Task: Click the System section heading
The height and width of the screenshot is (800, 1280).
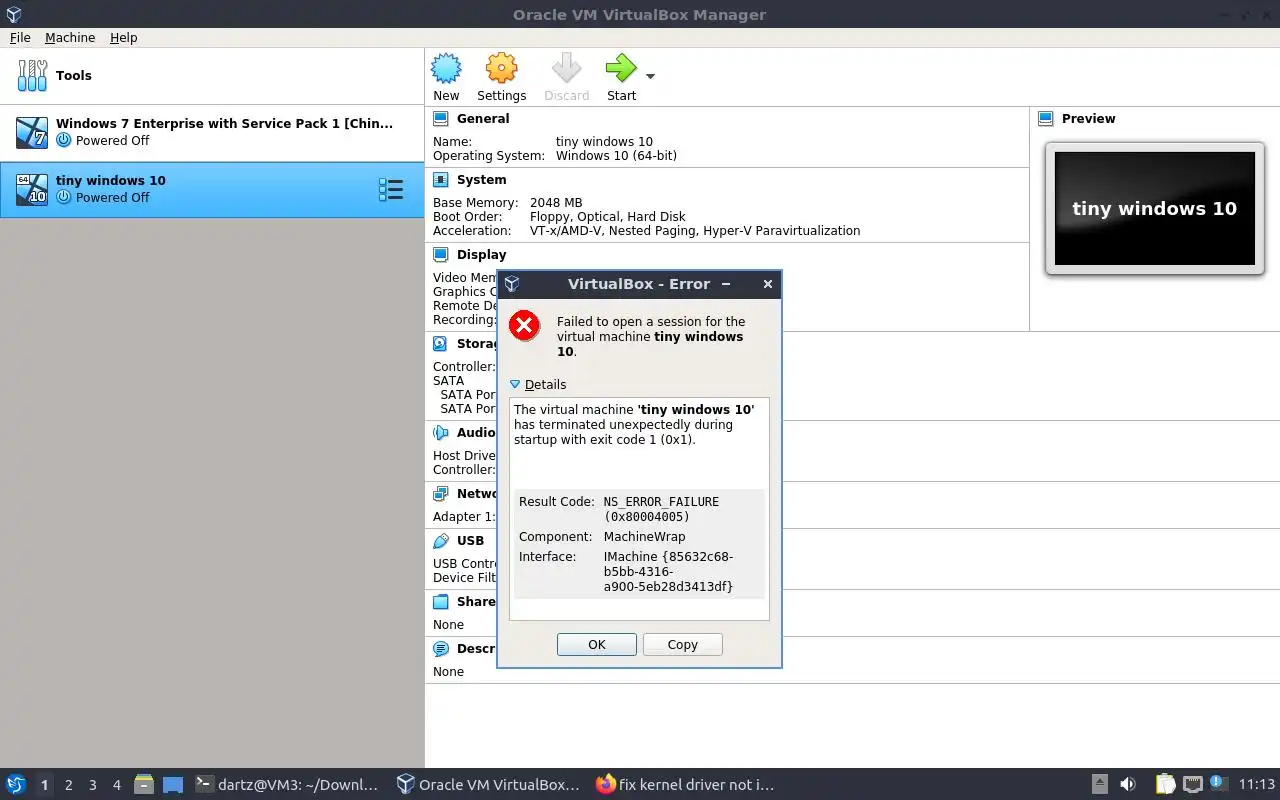Action: [481, 180]
